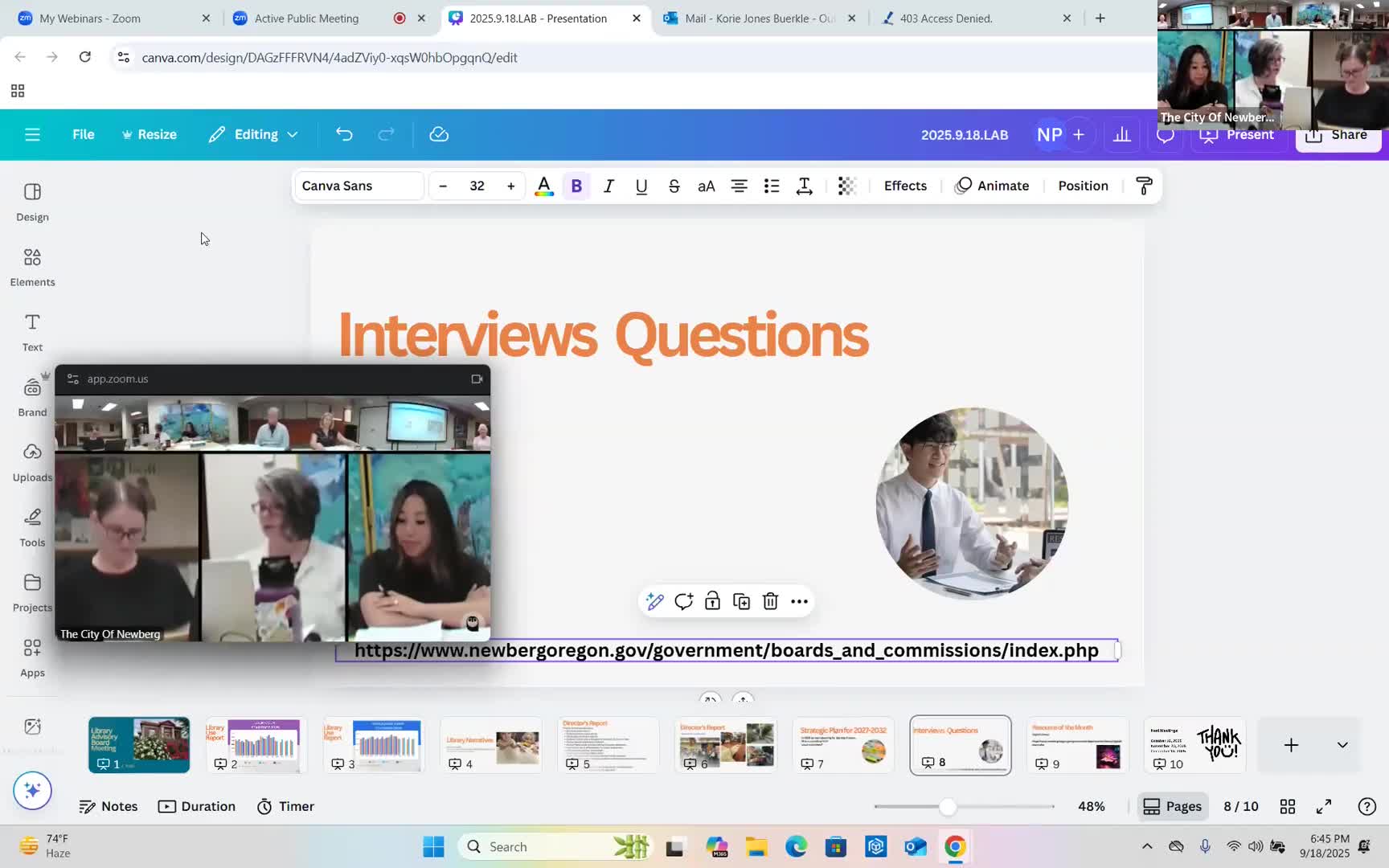This screenshot has width=1389, height=868.
Task: Toggle italic text formatting
Action: tap(608, 186)
